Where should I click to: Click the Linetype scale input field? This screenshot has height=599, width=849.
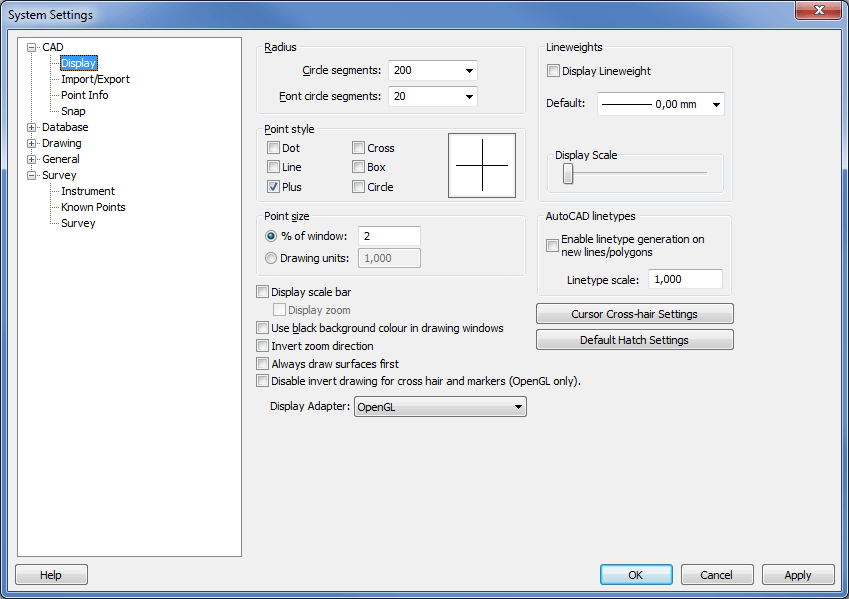pos(684,280)
